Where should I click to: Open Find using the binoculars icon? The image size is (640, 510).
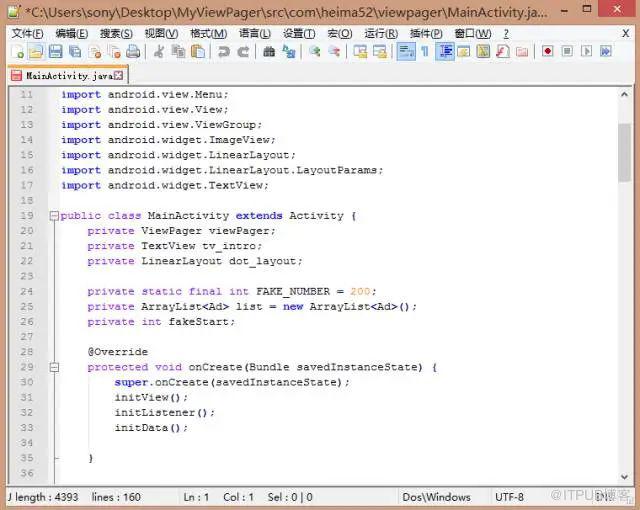[269, 52]
